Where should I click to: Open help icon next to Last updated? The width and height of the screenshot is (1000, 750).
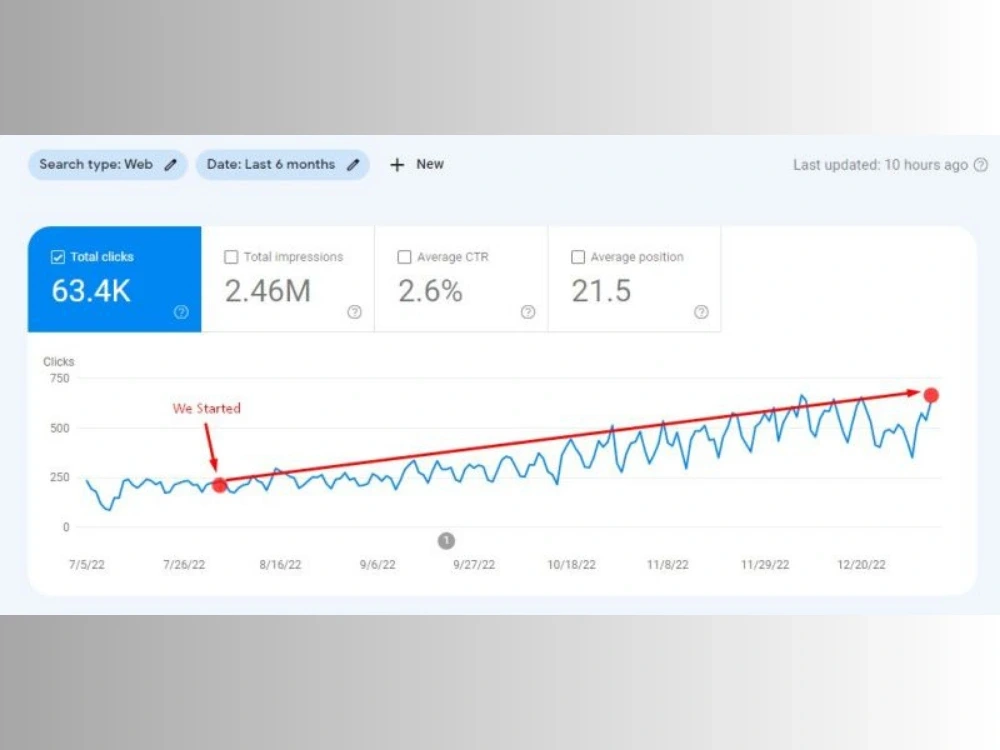tap(981, 165)
